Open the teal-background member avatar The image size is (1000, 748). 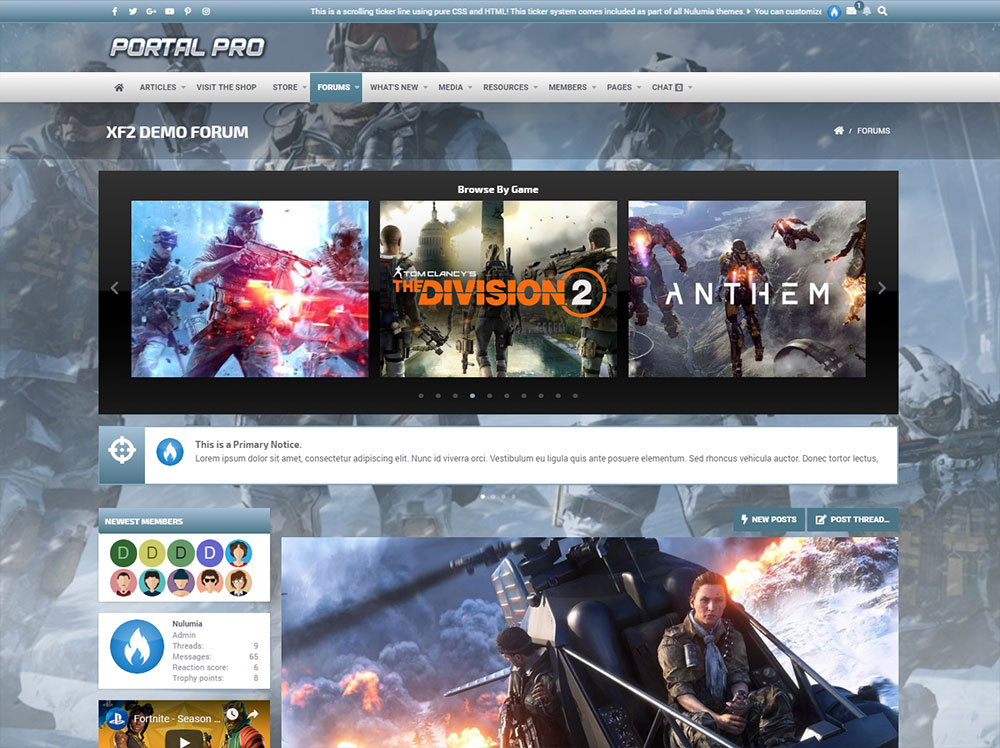152,582
